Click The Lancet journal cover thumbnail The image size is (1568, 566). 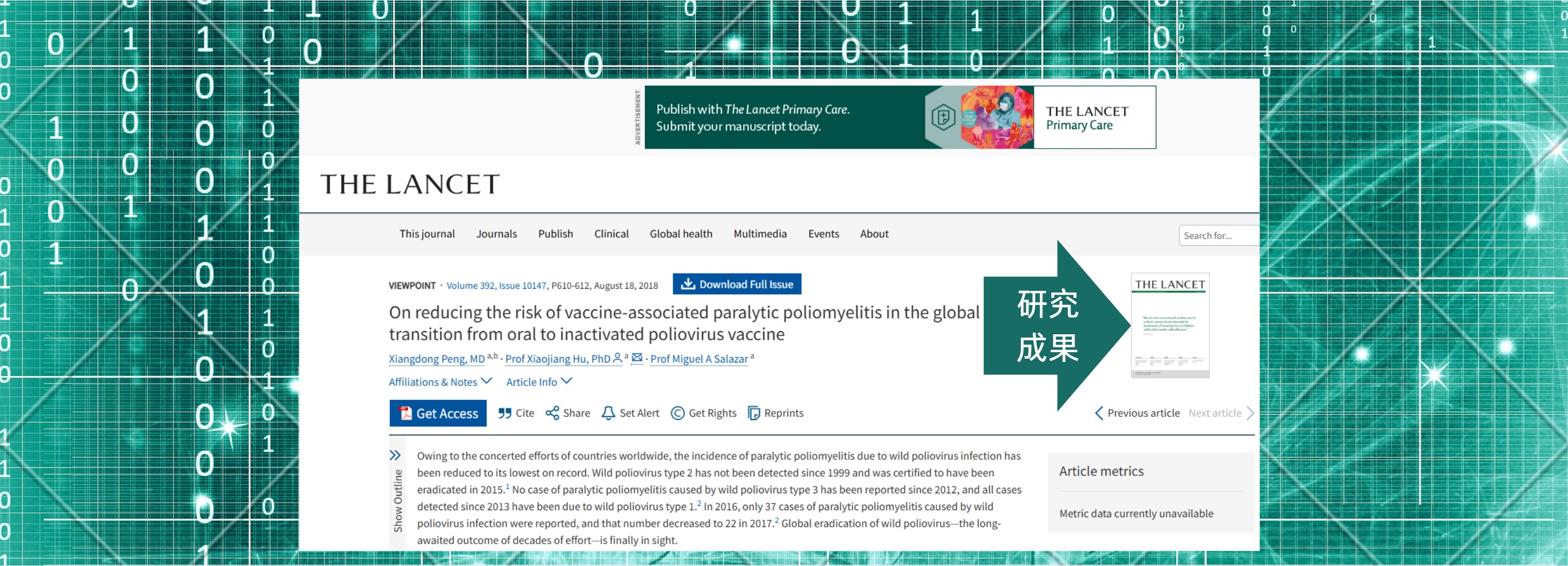pyautogui.click(x=1169, y=326)
